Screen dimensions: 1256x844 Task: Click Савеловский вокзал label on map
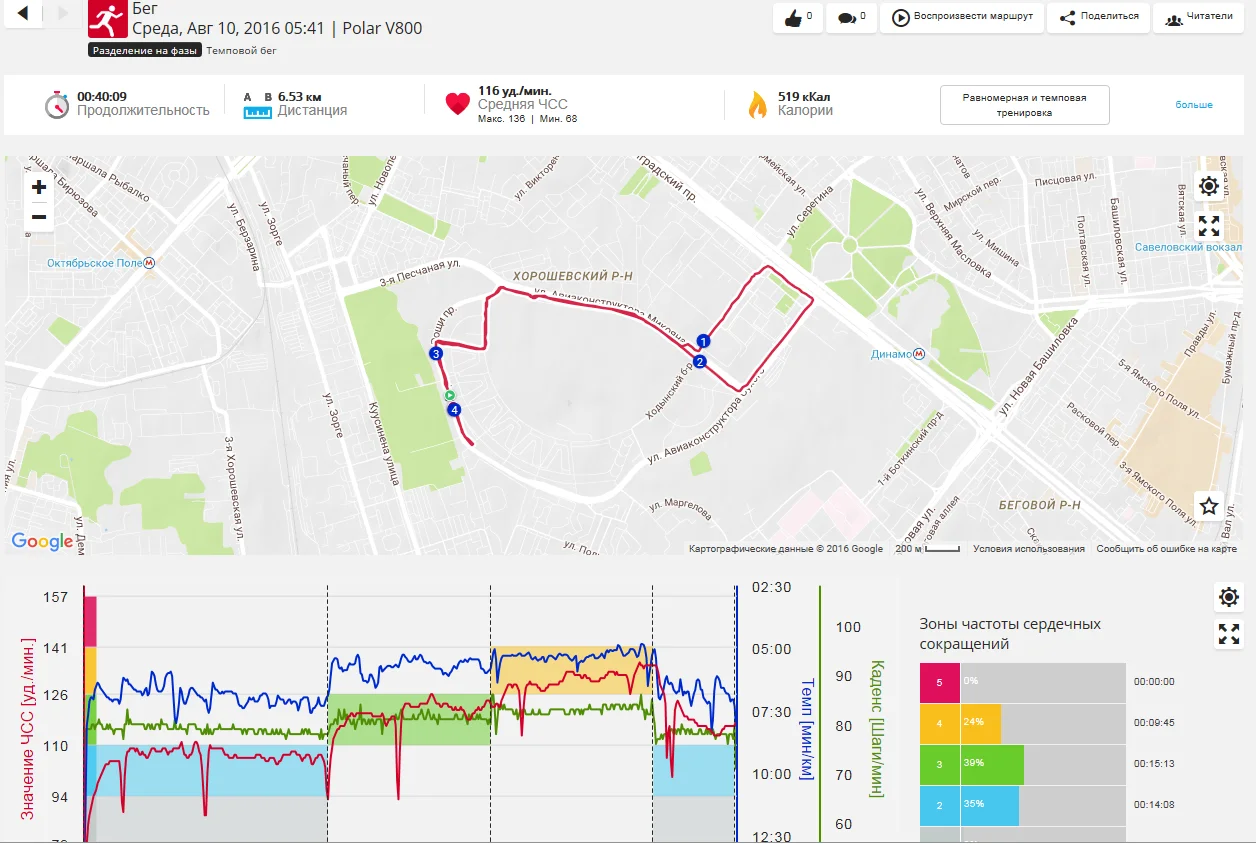(1190, 246)
